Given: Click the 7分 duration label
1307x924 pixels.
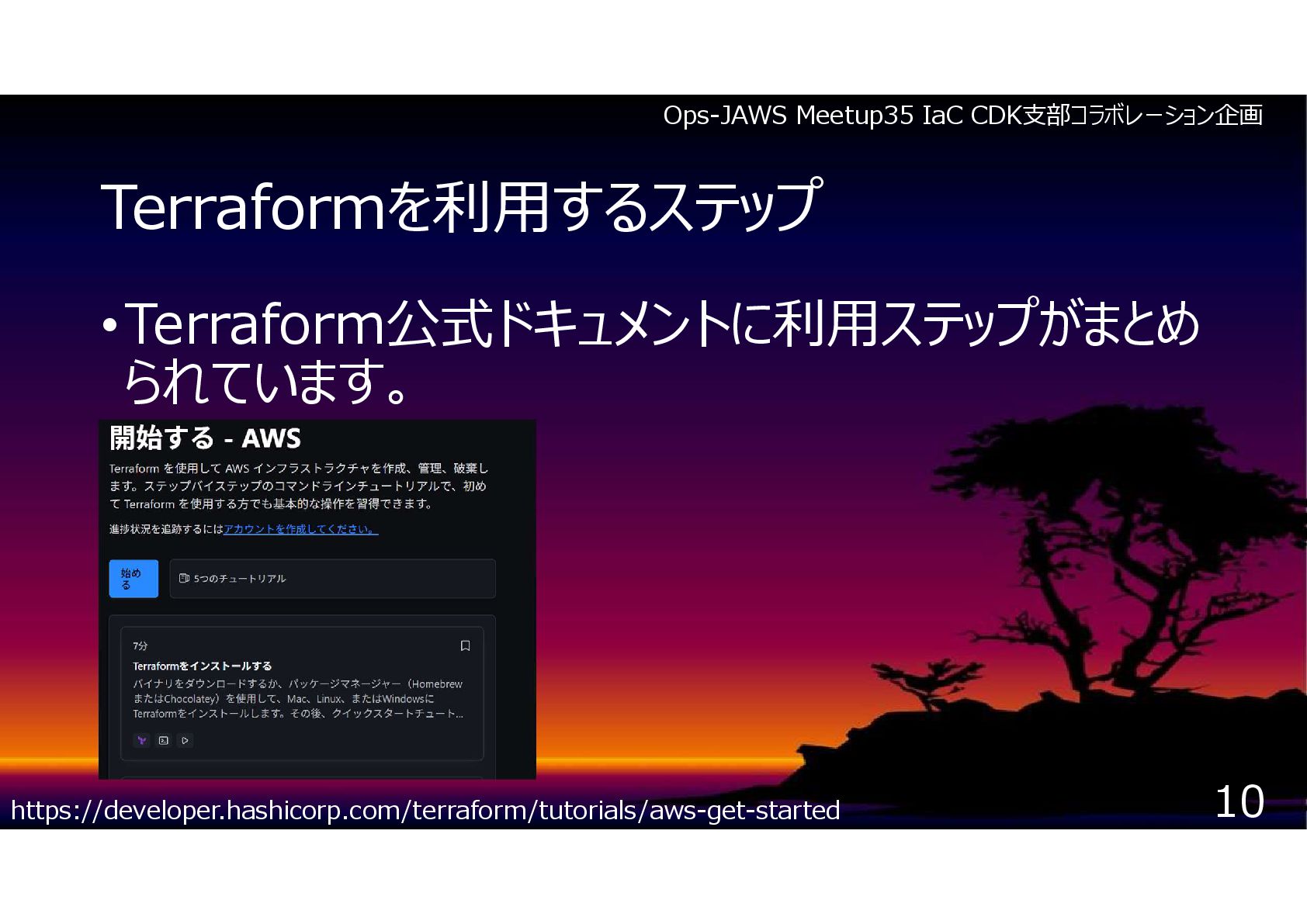Looking at the screenshot, I should (140, 645).
